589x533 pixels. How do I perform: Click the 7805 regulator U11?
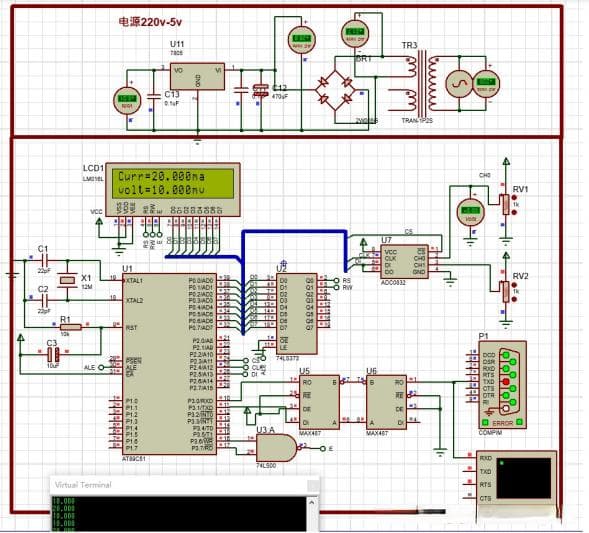click(x=197, y=76)
